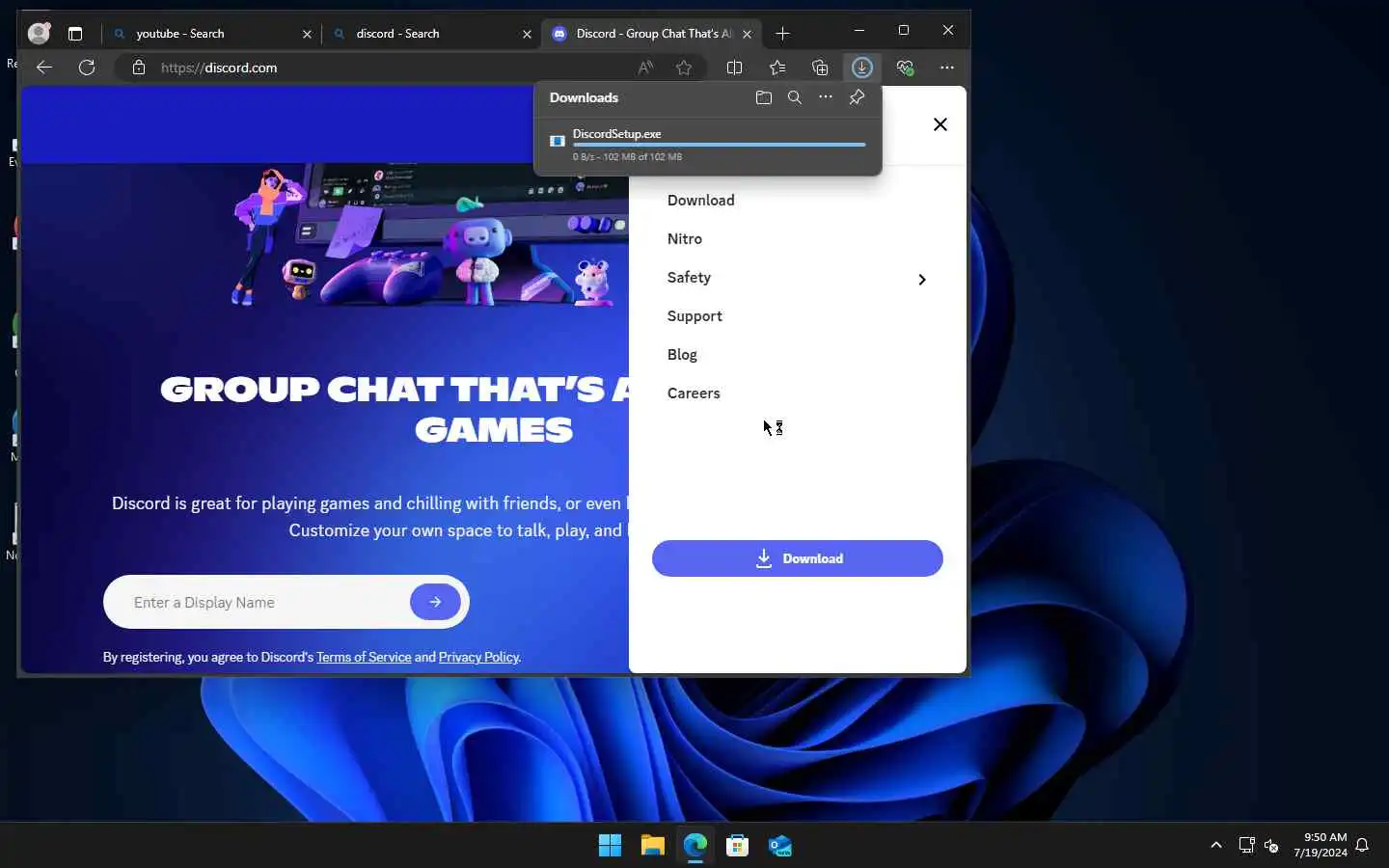
Task: Click the purple Download button
Action: pos(798,558)
